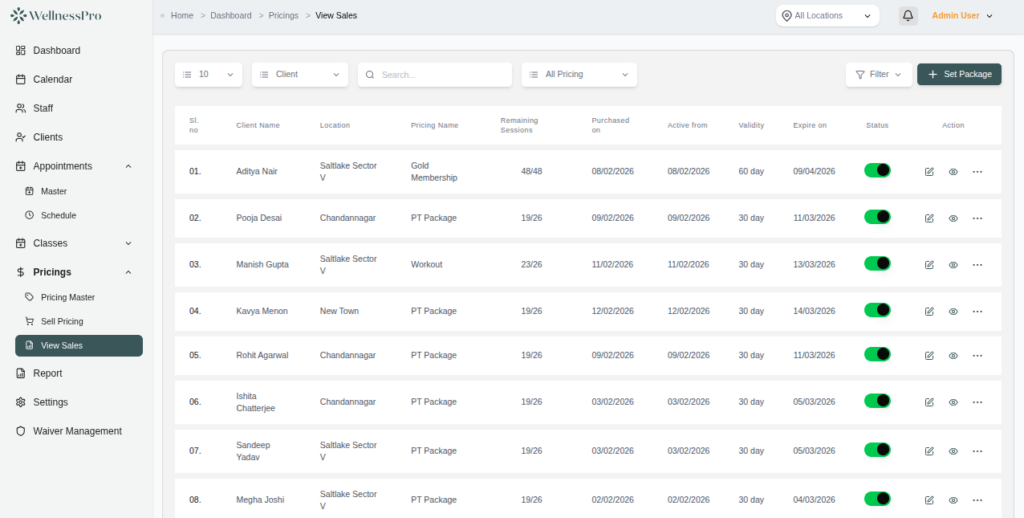Open three-dot menu for Pooja Desai
Screen dimensions: 1024x518
977,218
